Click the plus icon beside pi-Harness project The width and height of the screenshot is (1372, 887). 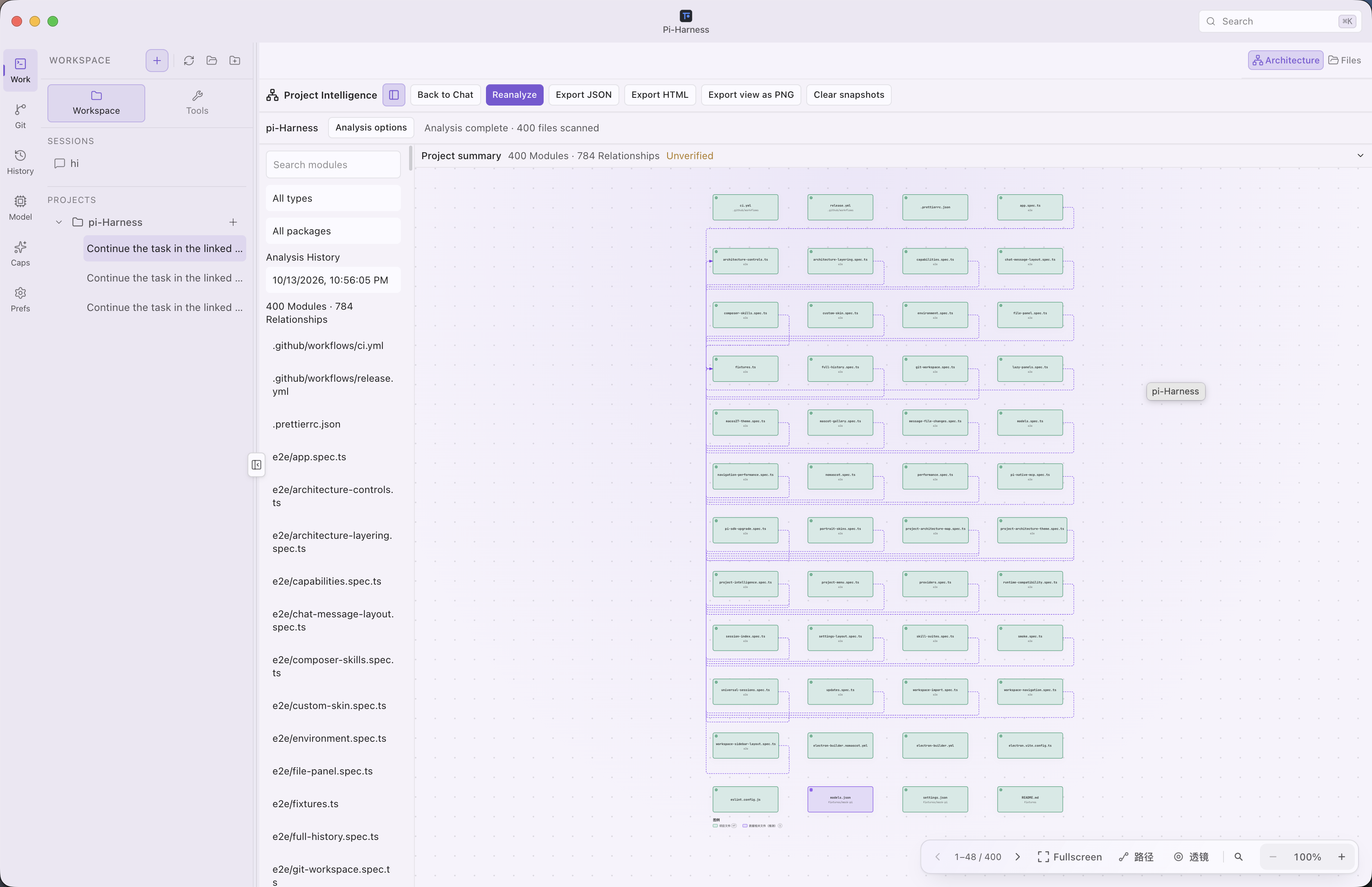(x=233, y=222)
